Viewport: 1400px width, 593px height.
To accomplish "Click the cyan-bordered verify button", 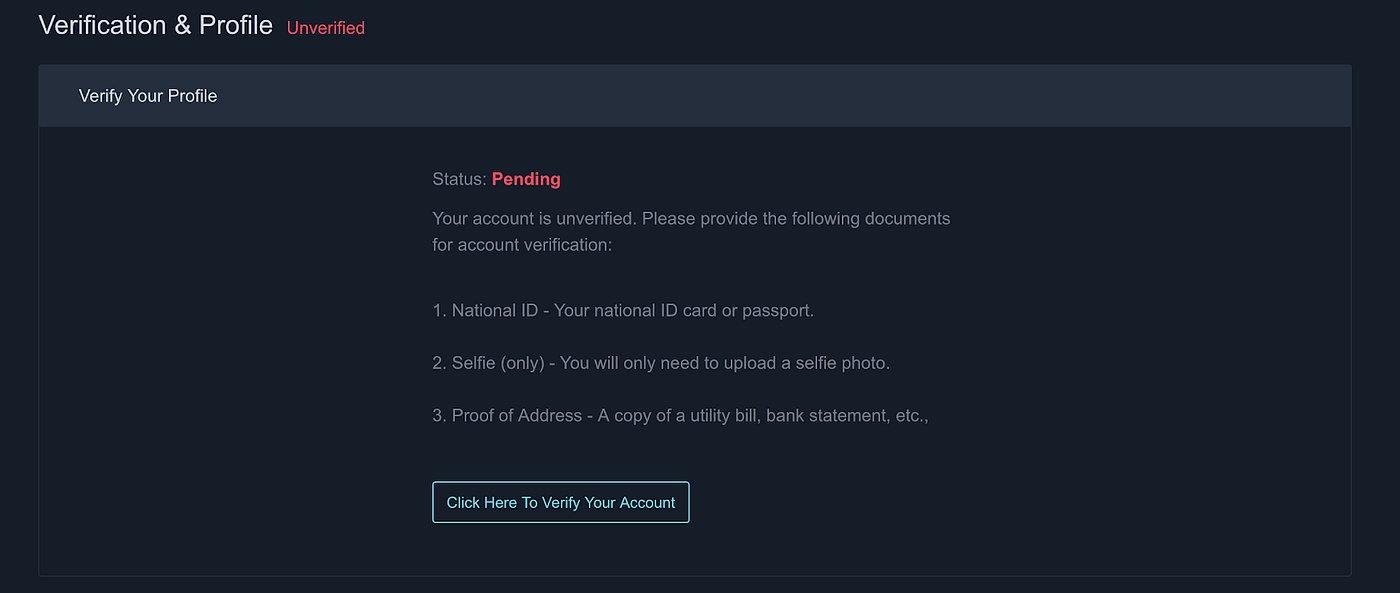I will (x=560, y=502).
